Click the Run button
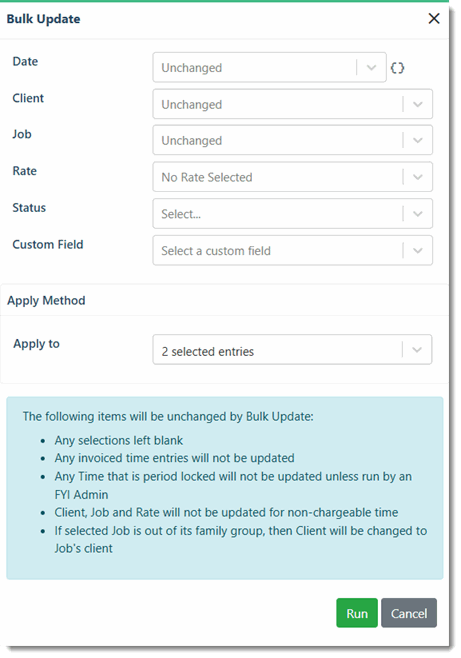Viewport: 461px width, 658px height. click(x=357, y=613)
